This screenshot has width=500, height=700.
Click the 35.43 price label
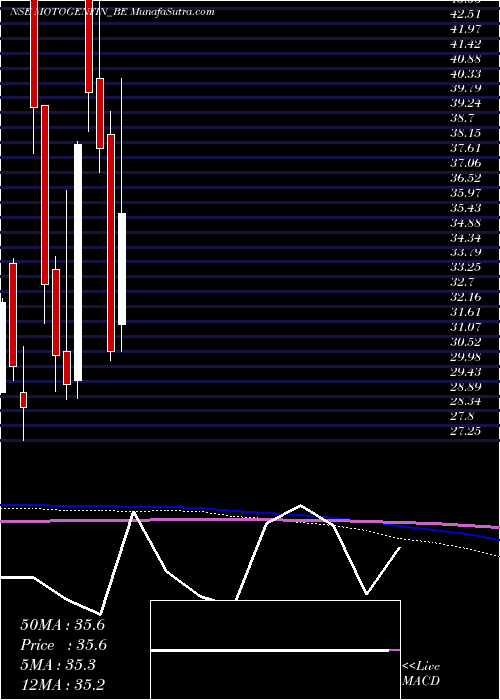tap(466, 208)
